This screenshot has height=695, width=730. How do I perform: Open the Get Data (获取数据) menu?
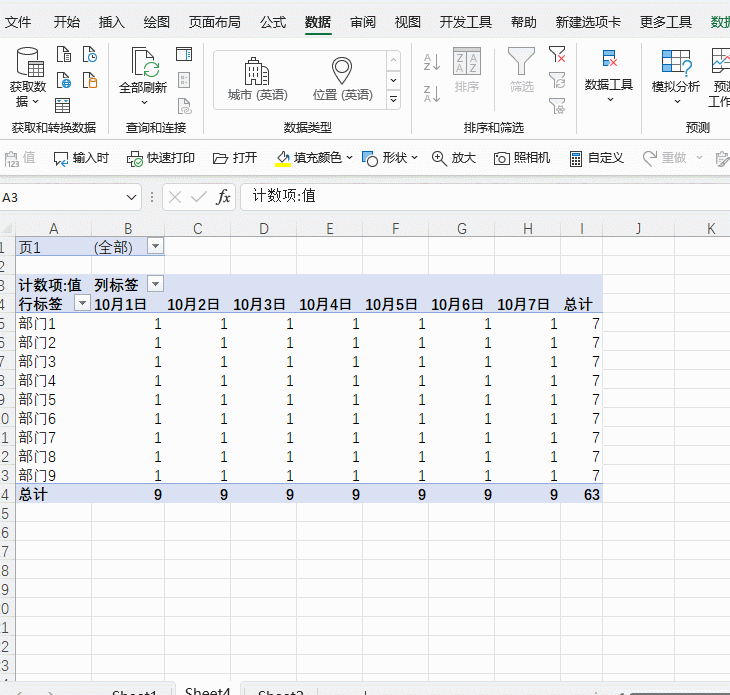[27, 77]
